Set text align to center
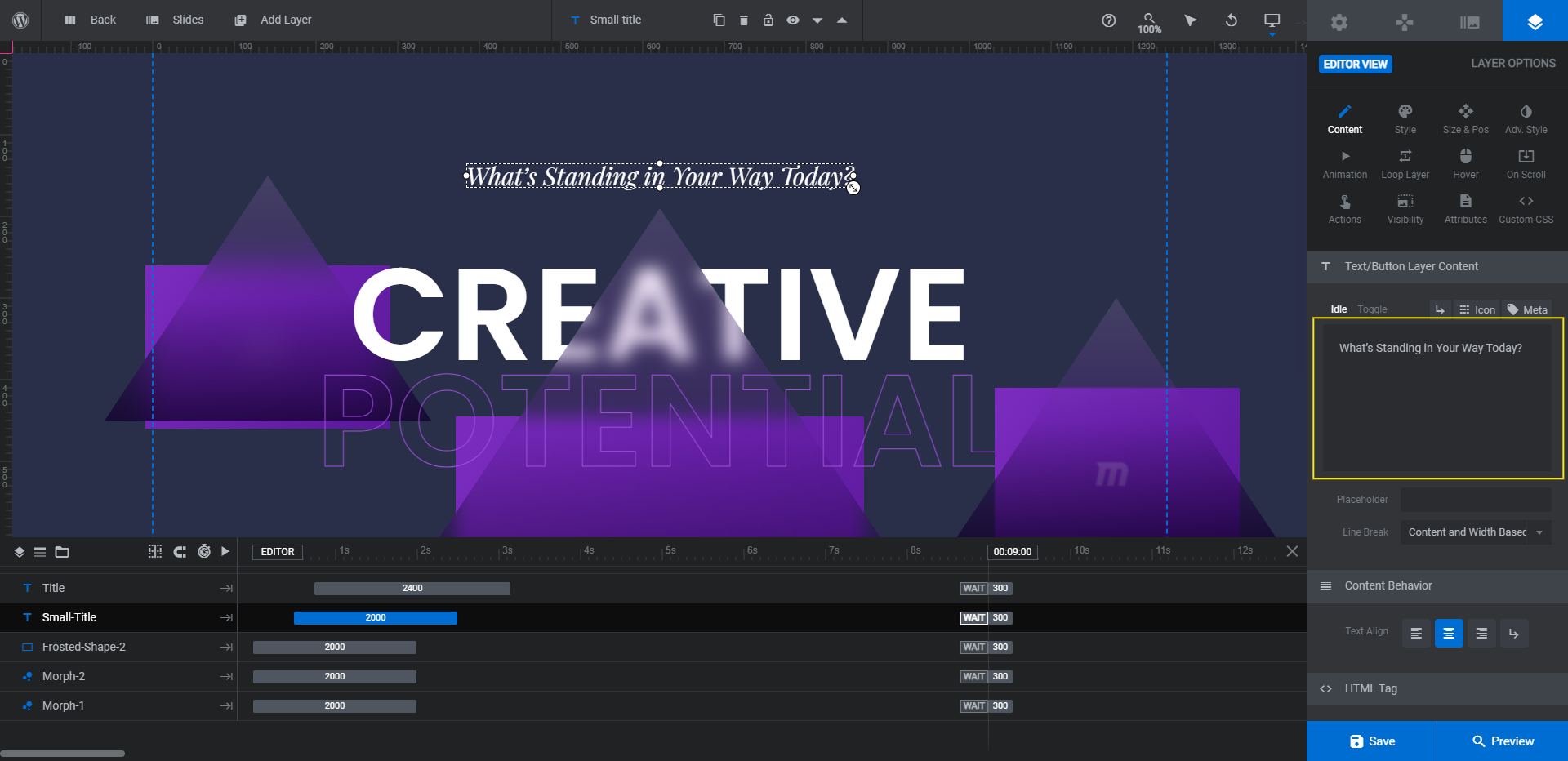The image size is (1568, 761). (x=1449, y=633)
